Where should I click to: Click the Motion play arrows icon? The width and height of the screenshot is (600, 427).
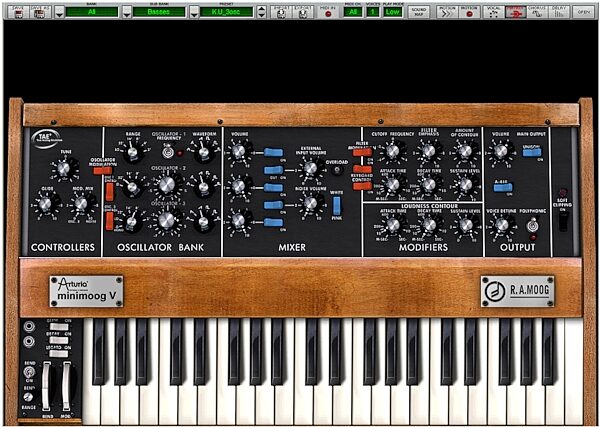[x=447, y=13]
